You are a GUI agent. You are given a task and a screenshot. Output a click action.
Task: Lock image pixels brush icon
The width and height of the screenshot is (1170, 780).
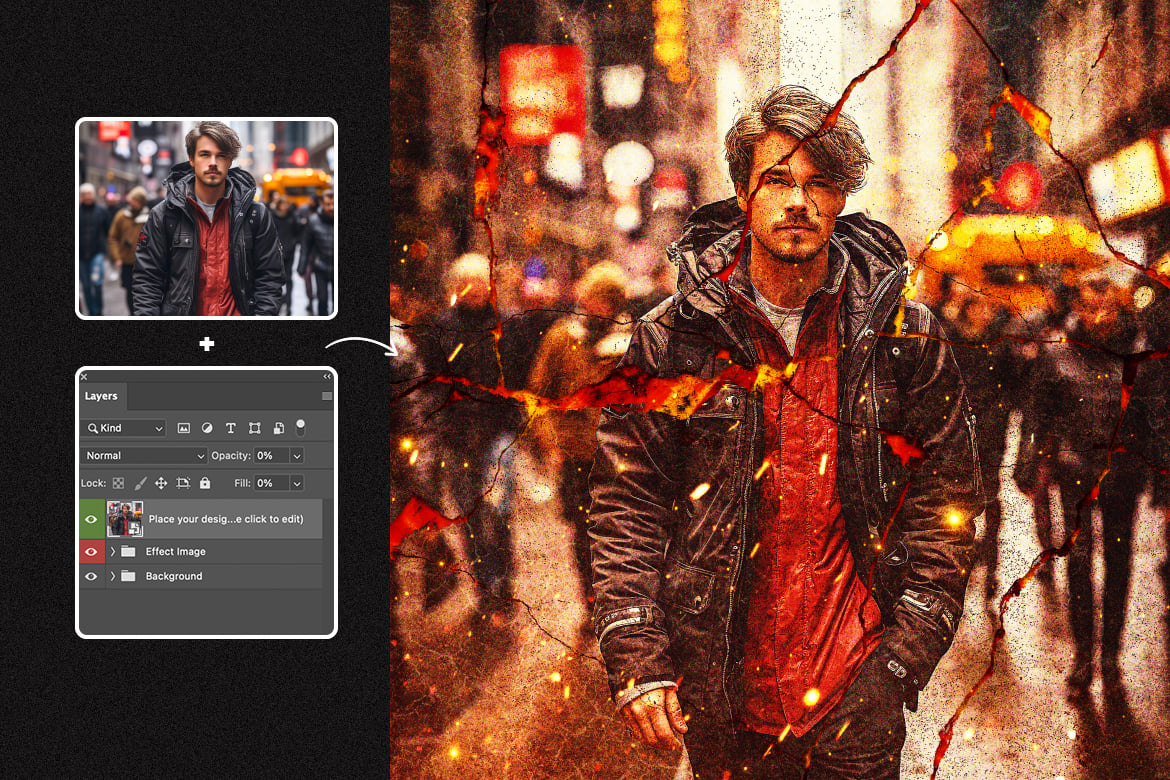click(x=140, y=484)
